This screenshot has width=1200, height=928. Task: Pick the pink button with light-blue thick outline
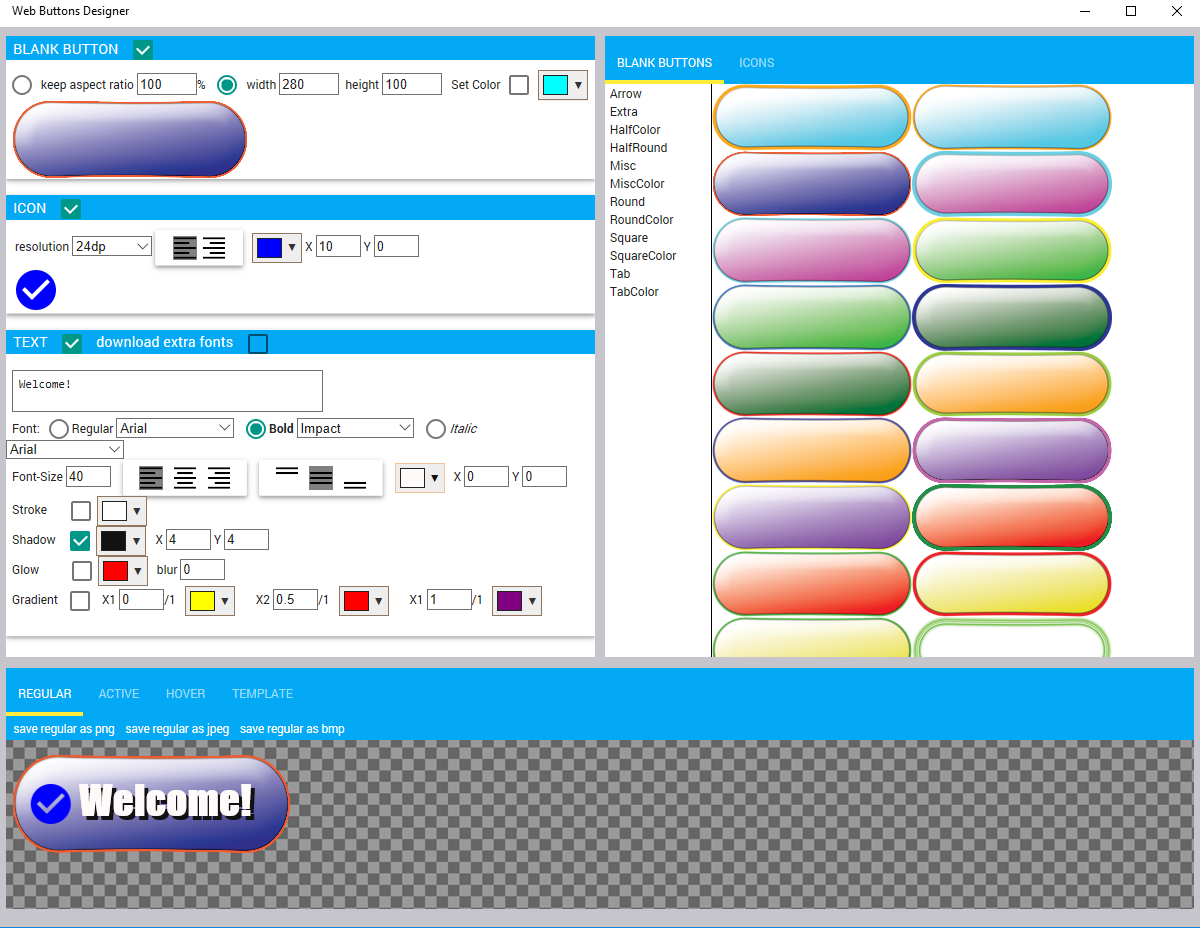click(x=1012, y=184)
